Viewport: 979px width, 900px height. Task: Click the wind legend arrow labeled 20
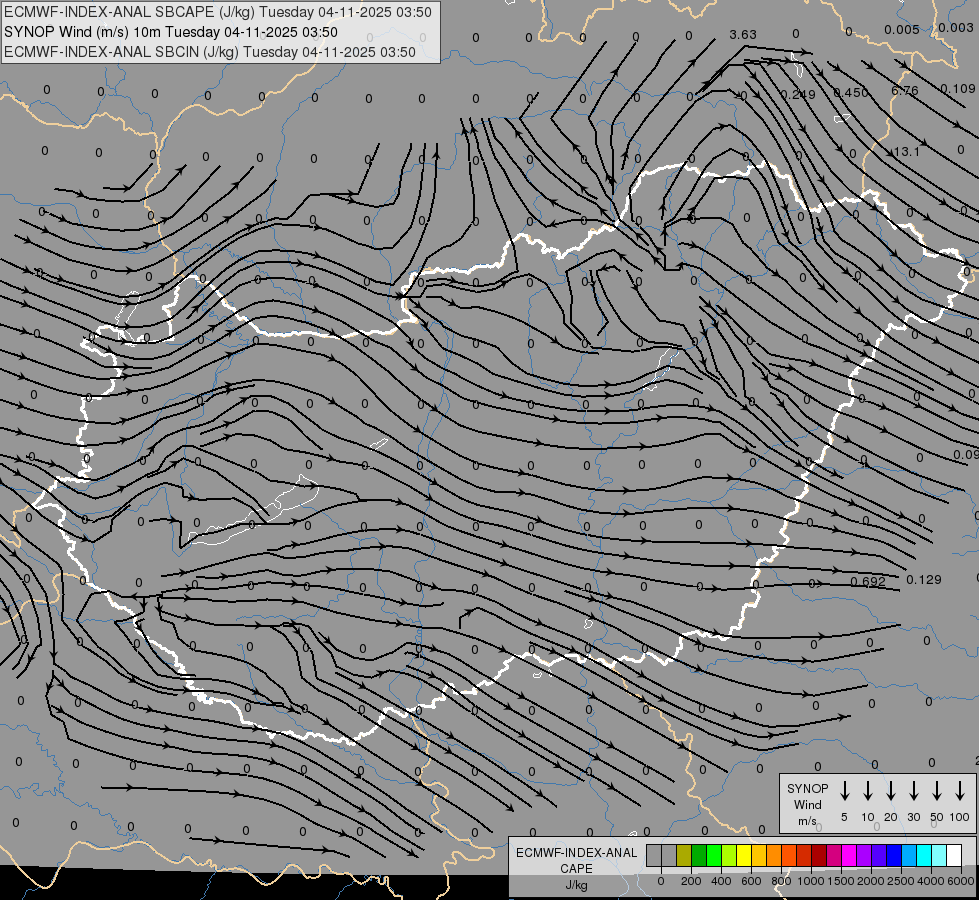(891, 791)
